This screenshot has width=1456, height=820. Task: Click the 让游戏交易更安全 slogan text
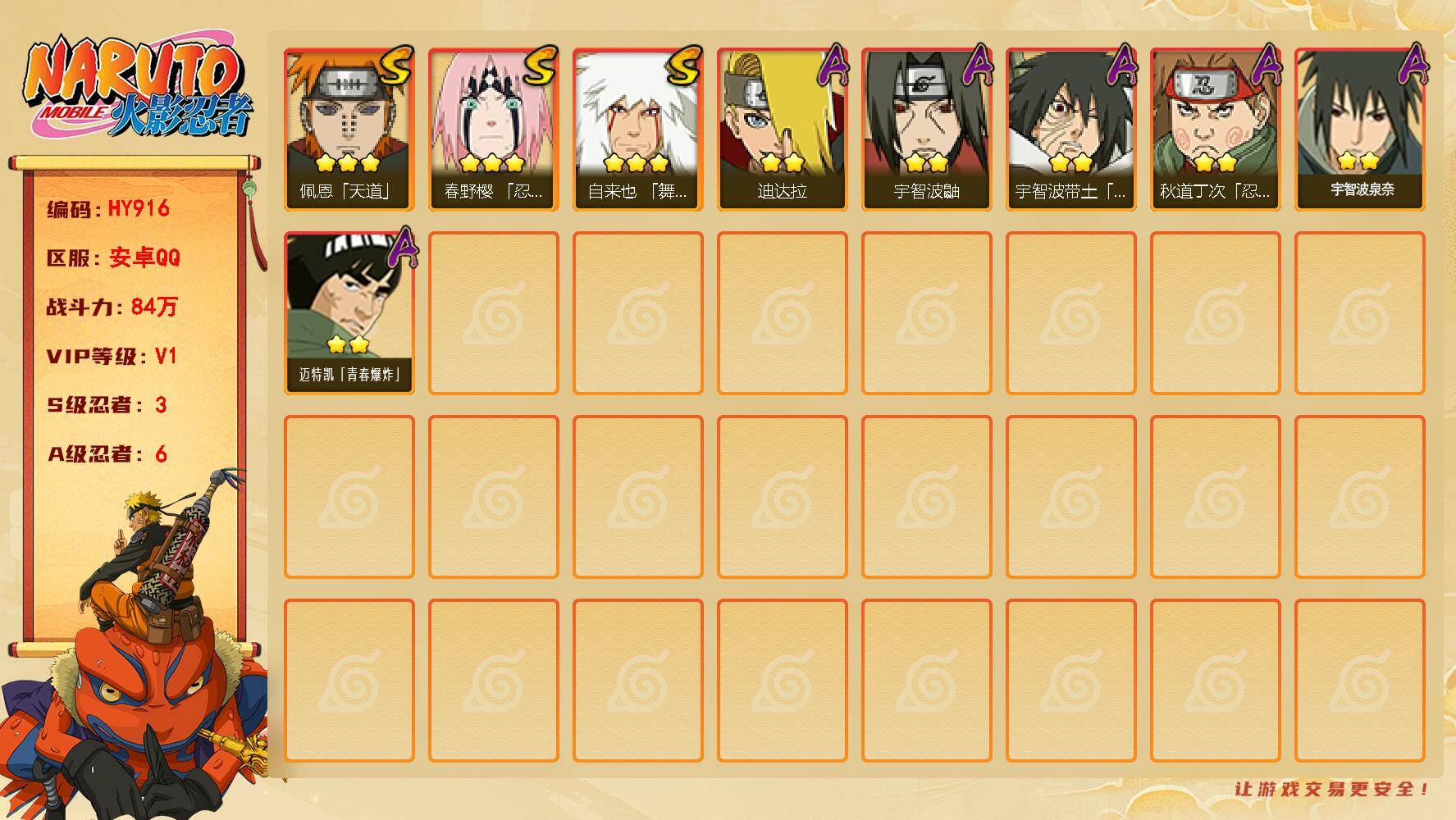(1332, 789)
